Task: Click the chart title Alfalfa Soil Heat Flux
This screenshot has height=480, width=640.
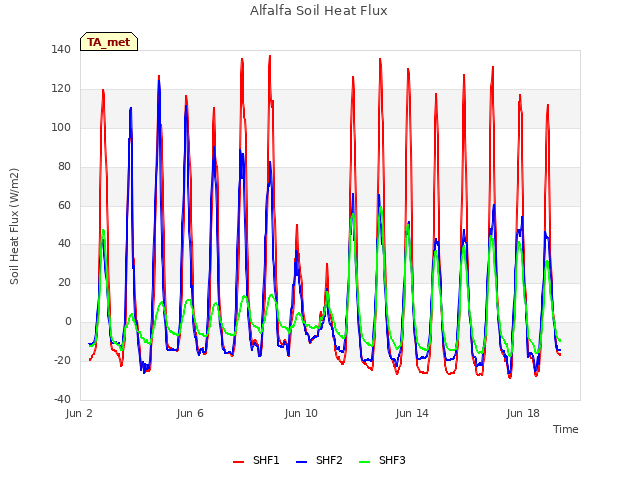Action: 318,11
